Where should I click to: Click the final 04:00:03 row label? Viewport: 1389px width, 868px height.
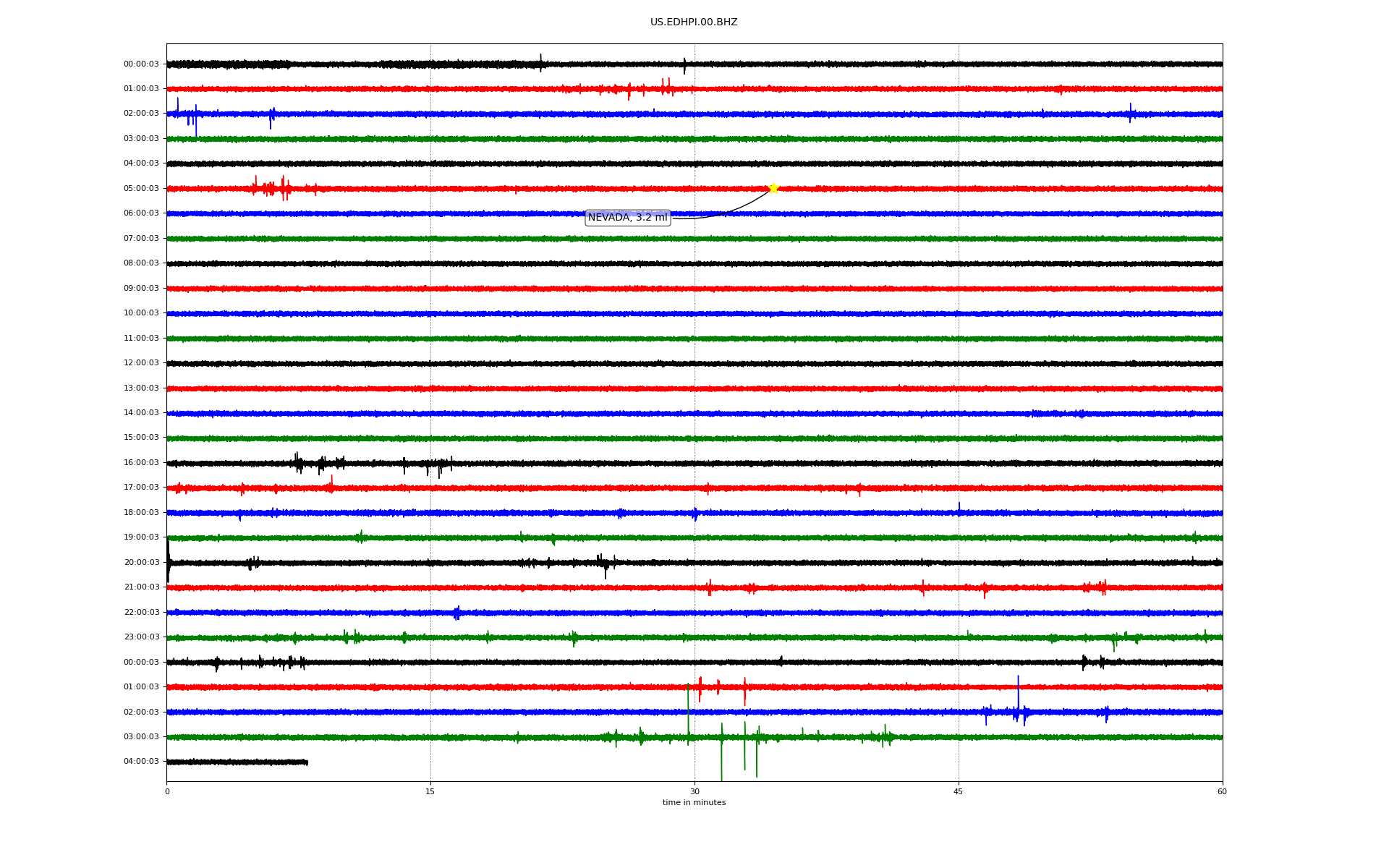coord(141,762)
